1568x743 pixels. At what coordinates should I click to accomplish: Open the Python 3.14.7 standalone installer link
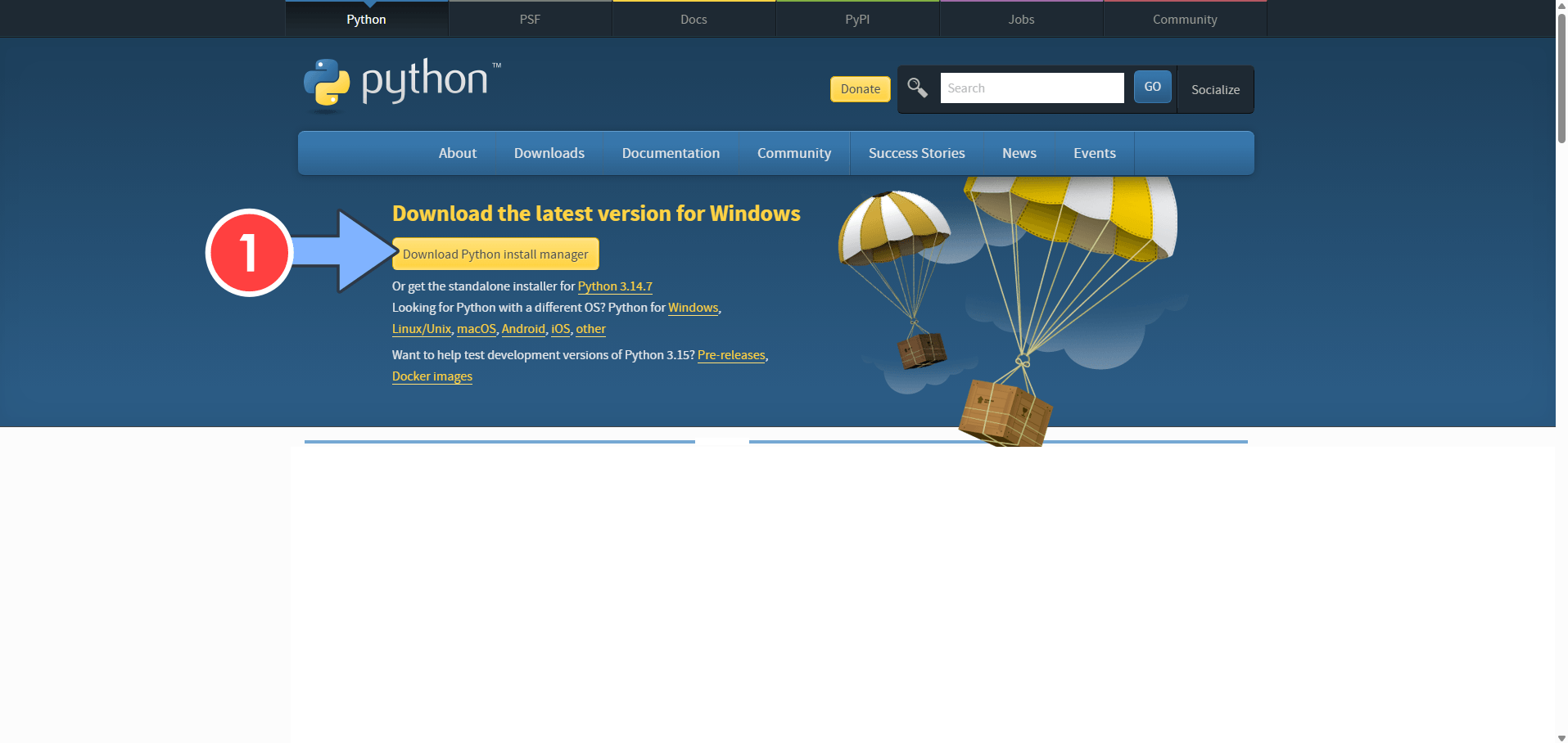pyautogui.click(x=615, y=286)
